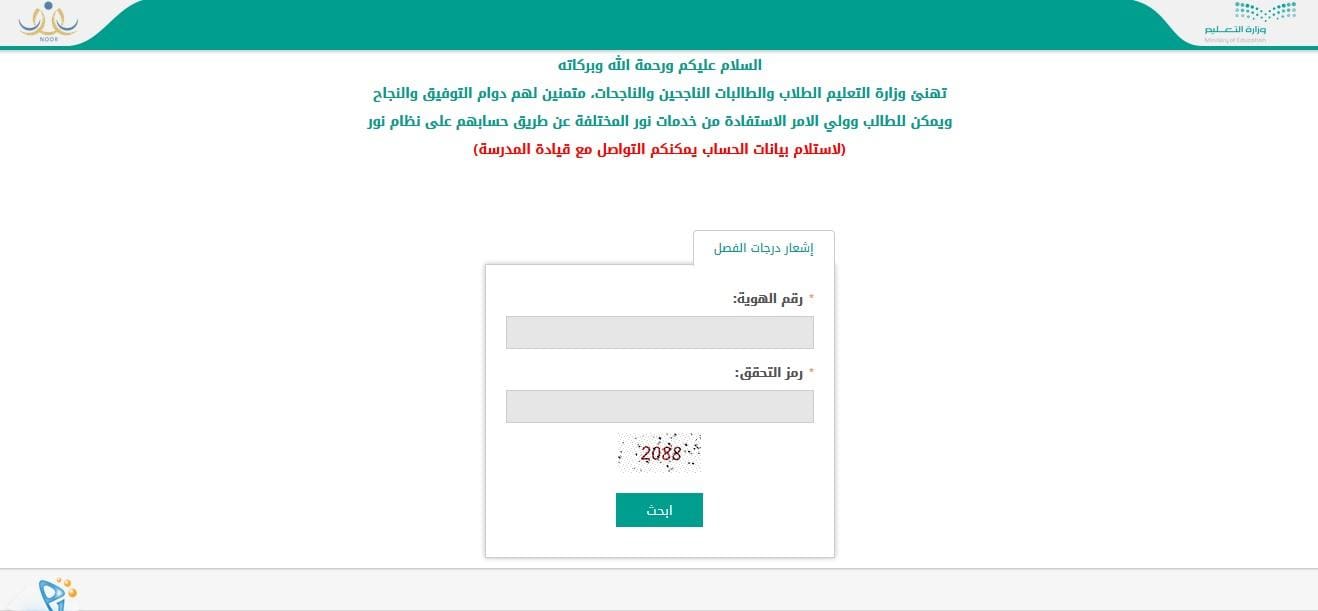1318x611 pixels.
Task: Click the green ابحث search button
Action: pos(659,510)
